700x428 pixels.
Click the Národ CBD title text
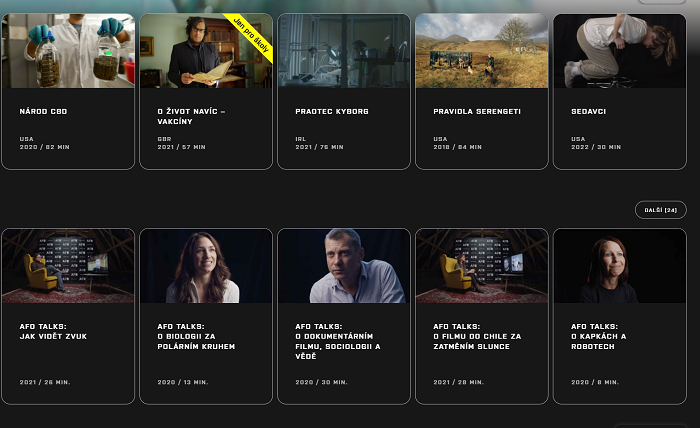coord(43,112)
